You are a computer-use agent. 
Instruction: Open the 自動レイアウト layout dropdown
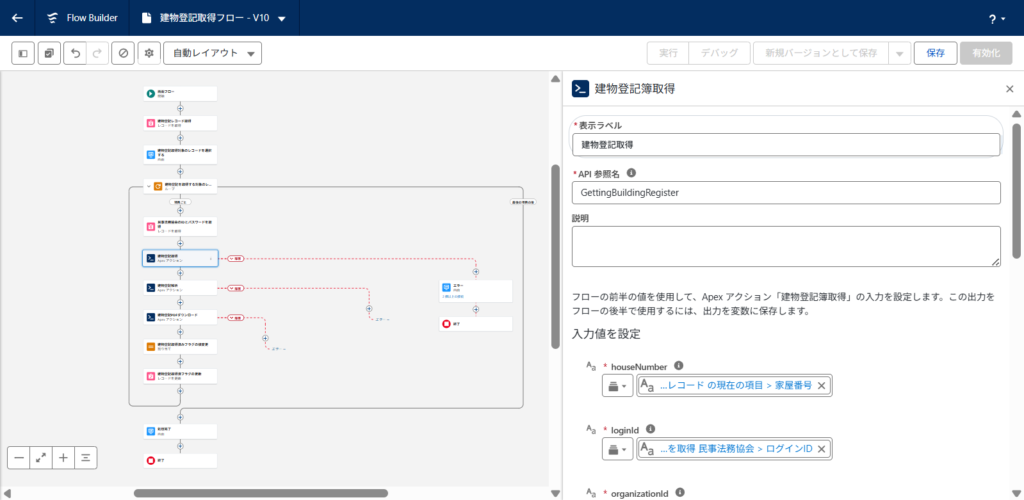[213, 54]
